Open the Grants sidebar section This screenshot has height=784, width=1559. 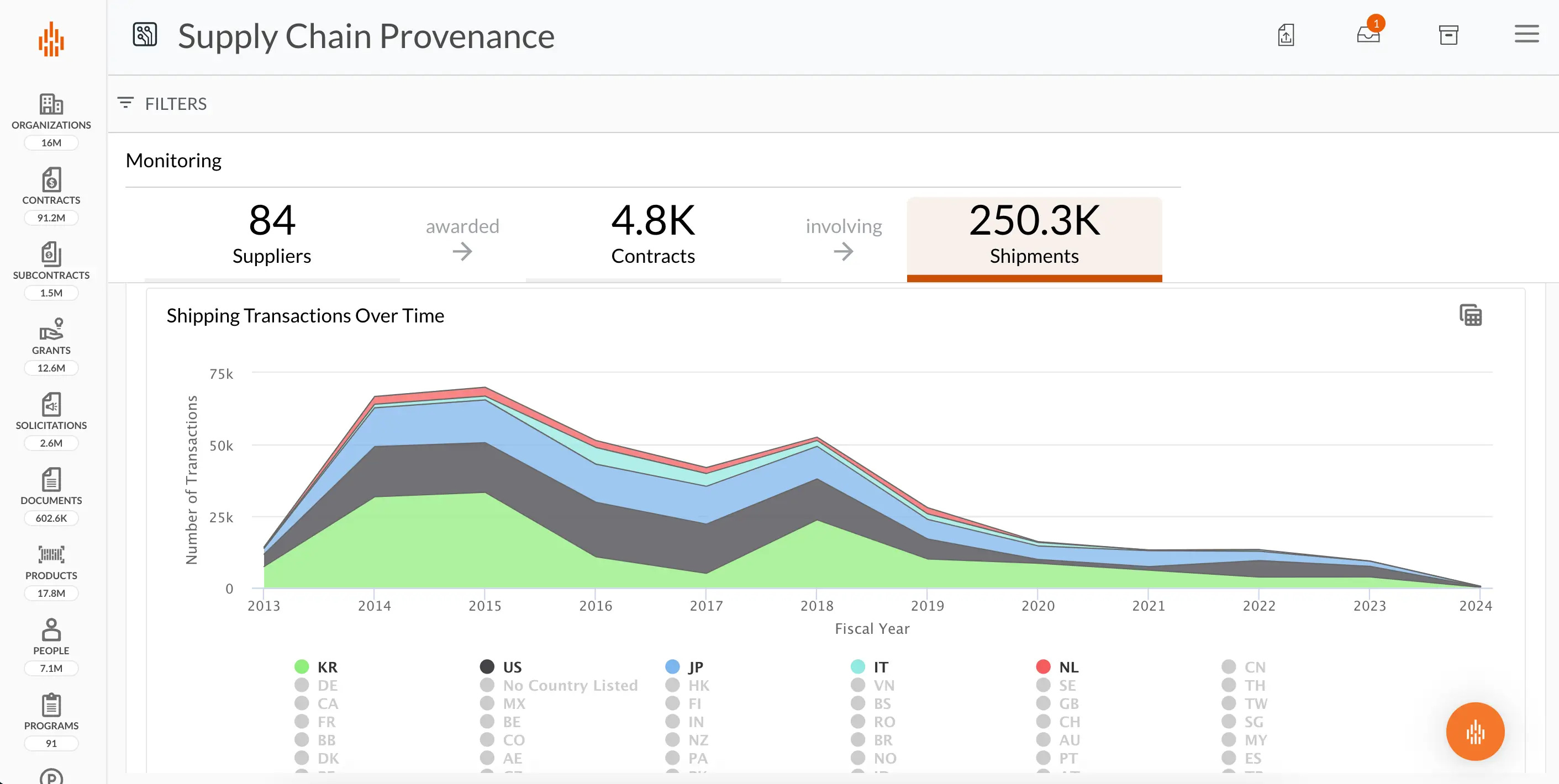tap(51, 330)
